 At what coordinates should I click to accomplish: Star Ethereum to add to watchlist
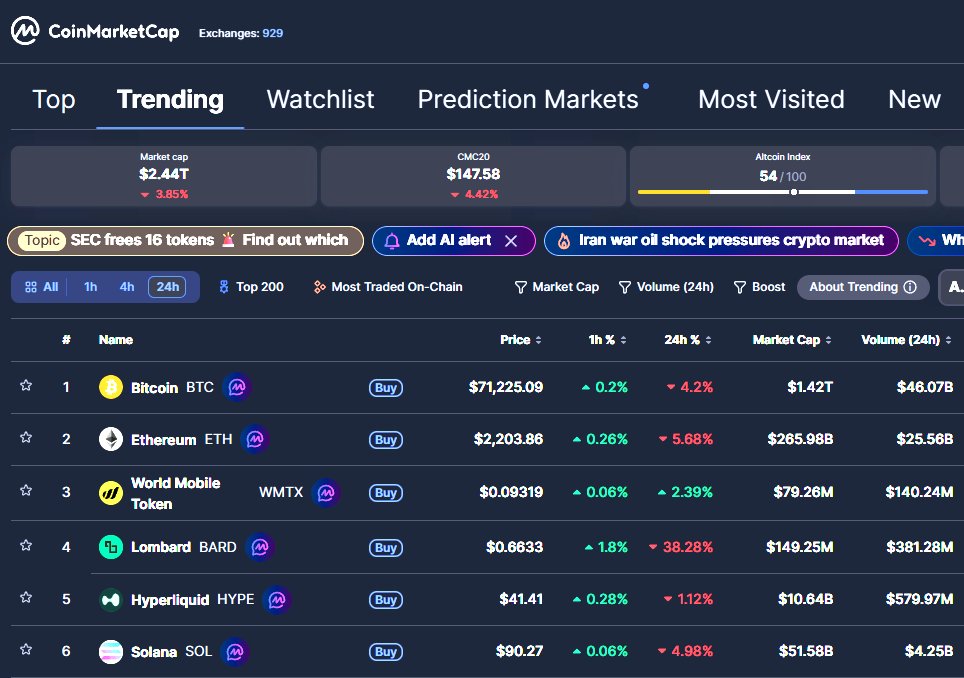[26, 438]
